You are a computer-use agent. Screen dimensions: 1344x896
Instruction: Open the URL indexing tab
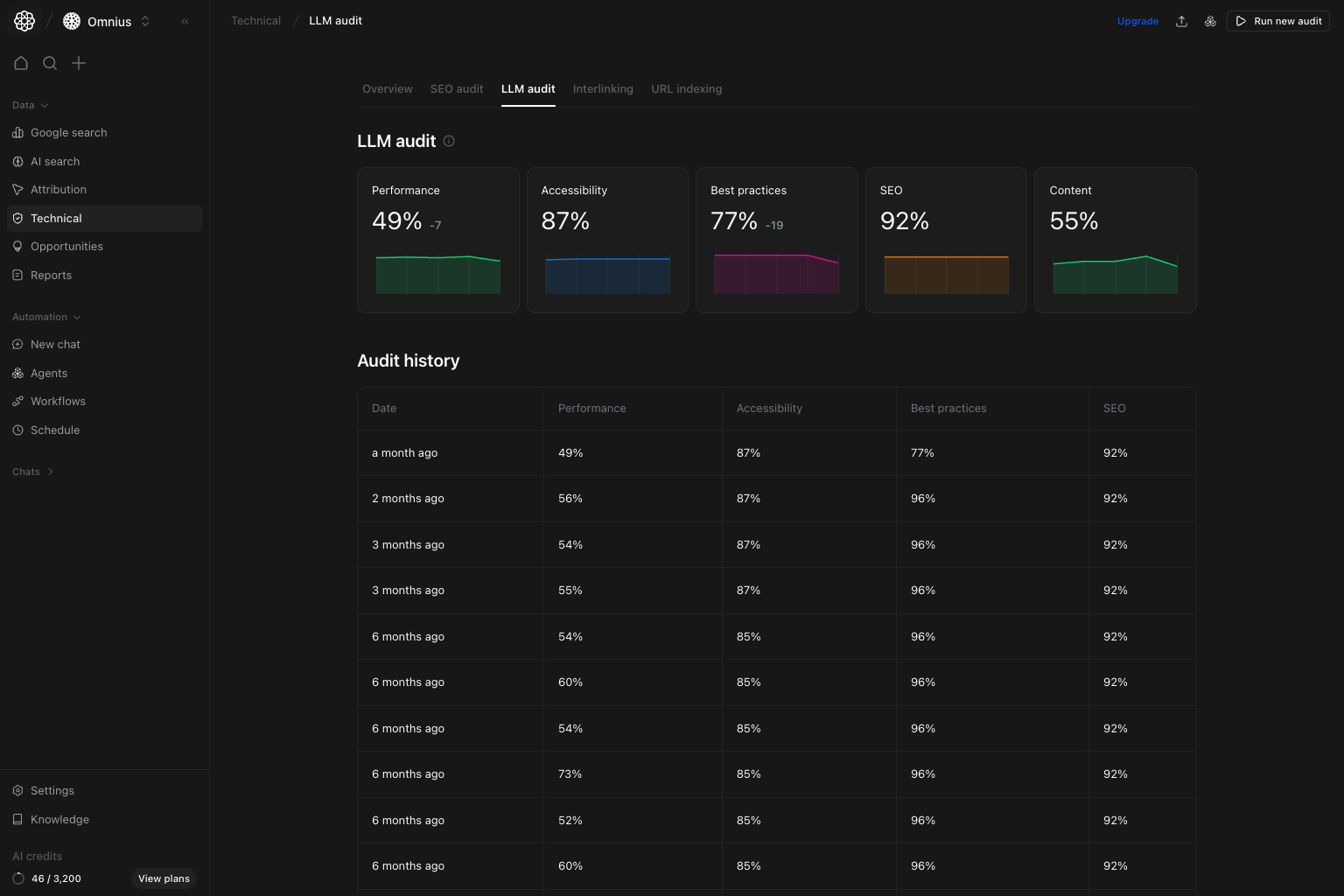tap(686, 88)
